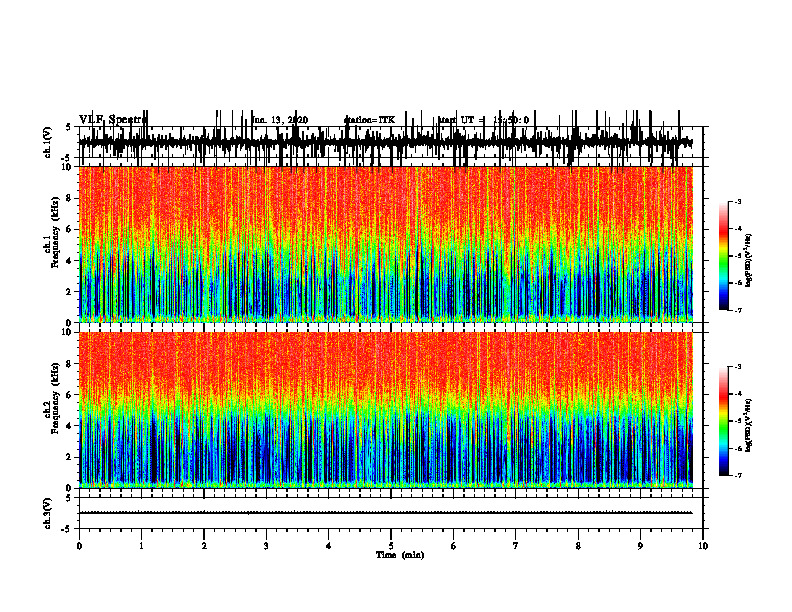Click the "Time (min)" axis label

click(400, 555)
